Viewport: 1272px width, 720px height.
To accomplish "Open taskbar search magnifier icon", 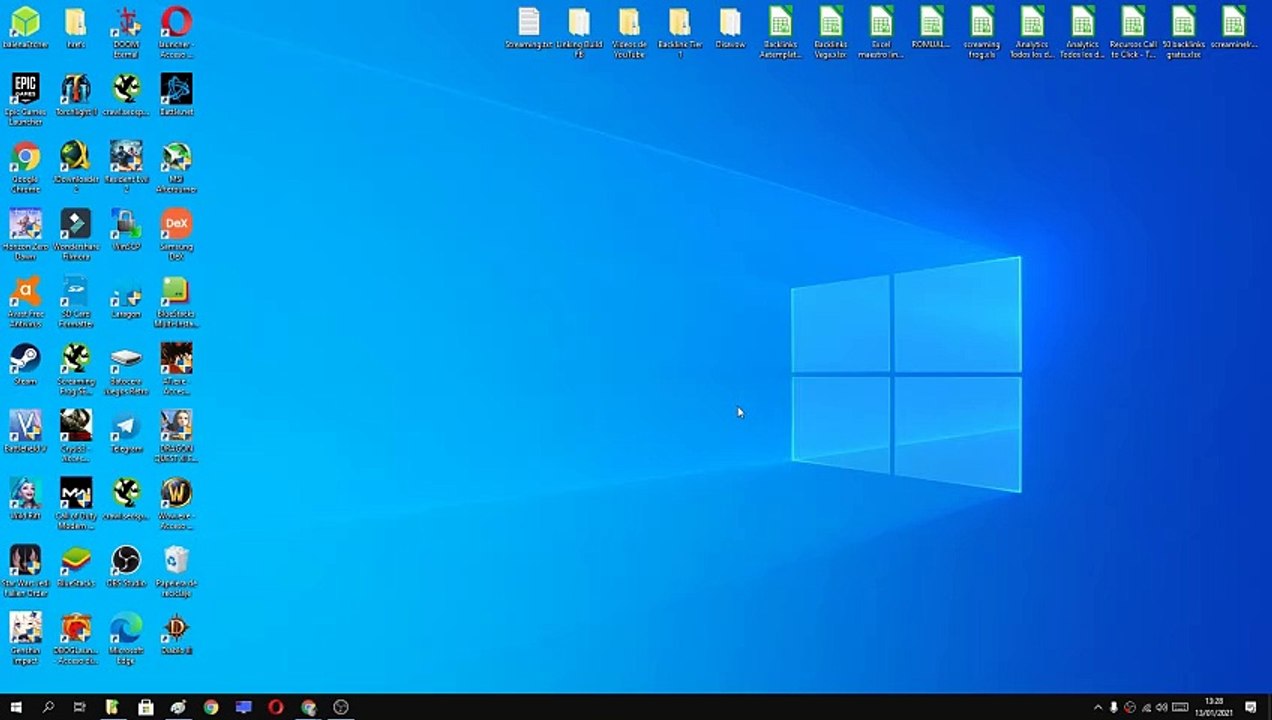I will [48, 707].
